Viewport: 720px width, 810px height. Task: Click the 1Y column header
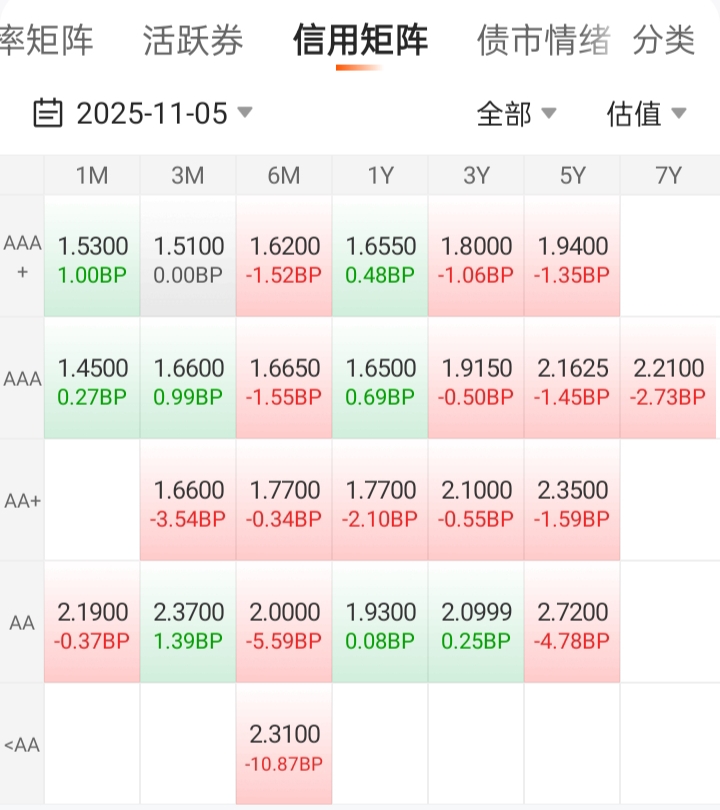click(380, 176)
